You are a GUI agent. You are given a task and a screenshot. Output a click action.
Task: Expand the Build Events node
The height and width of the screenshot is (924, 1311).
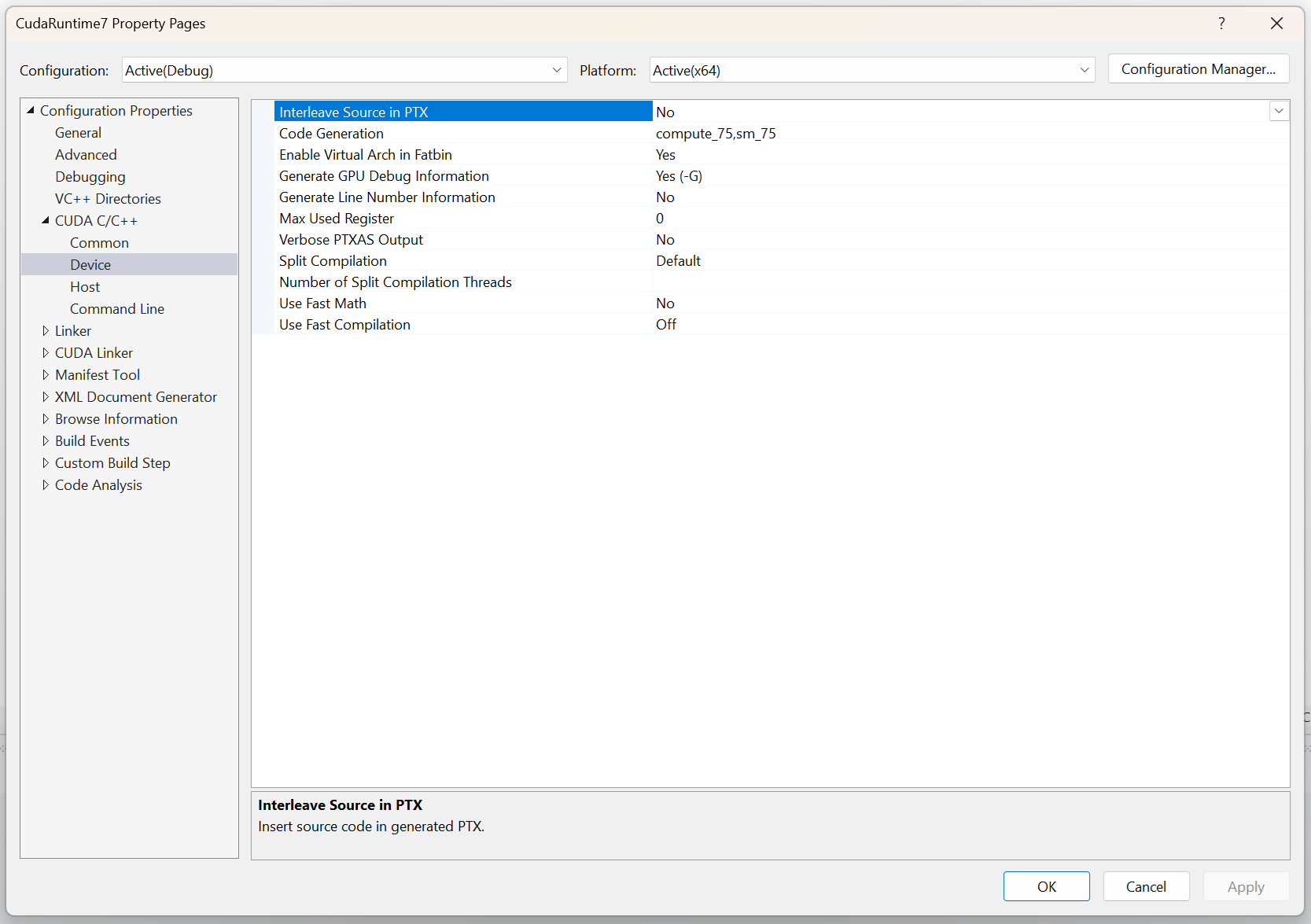coord(46,440)
